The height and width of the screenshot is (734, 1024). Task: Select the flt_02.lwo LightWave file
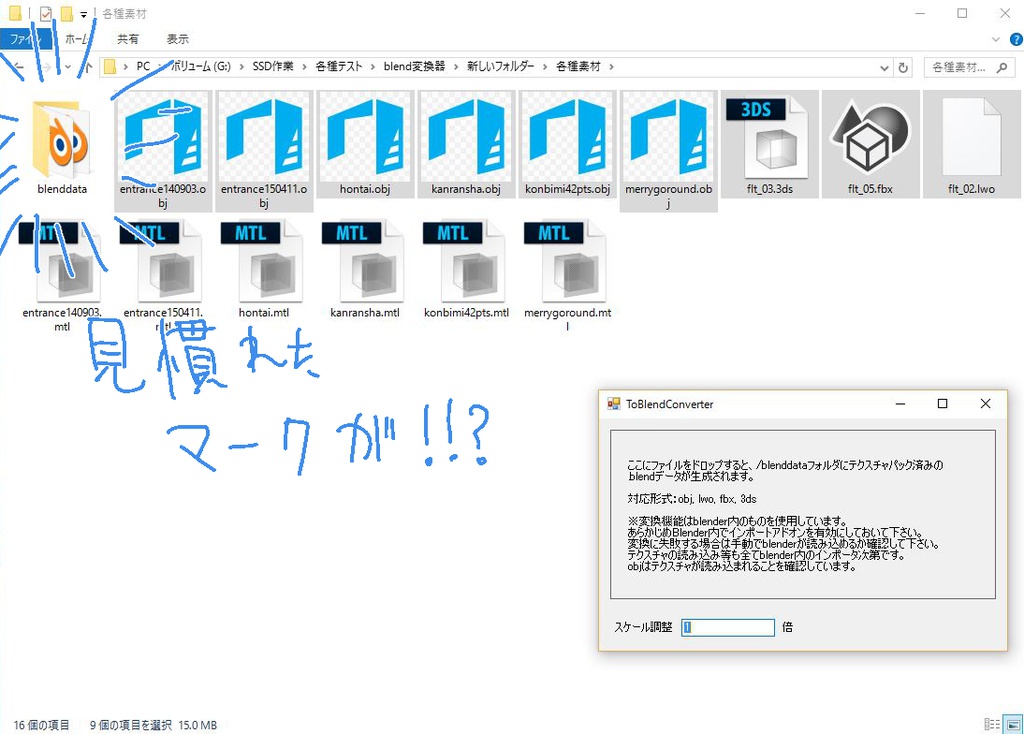coord(972,140)
